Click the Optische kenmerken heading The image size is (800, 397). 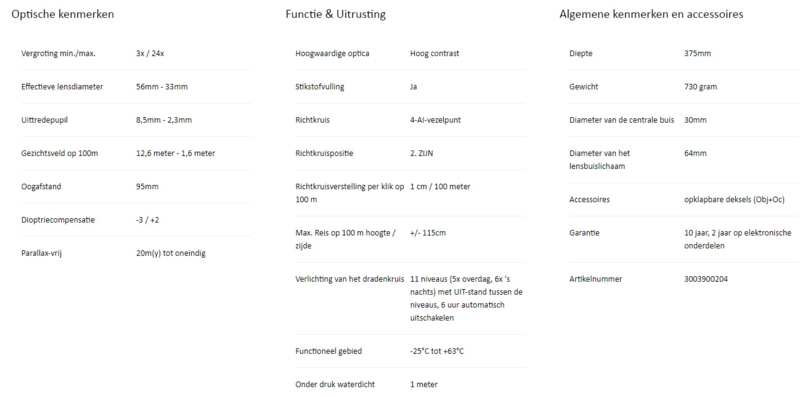point(63,14)
